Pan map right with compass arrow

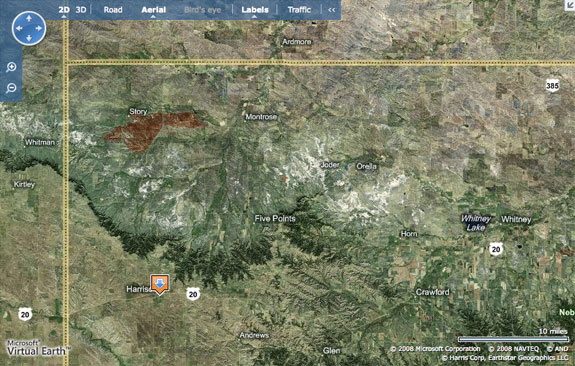point(39,28)
